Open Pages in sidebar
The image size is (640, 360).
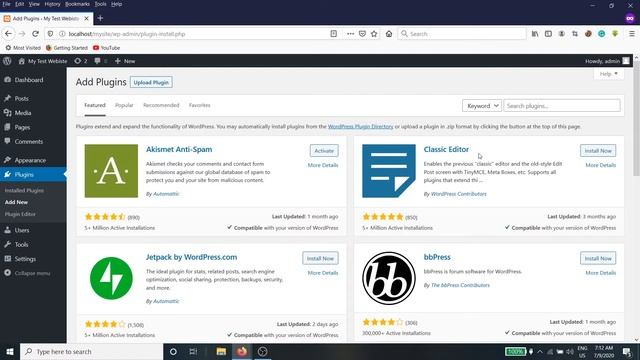[x=22, y=127]
